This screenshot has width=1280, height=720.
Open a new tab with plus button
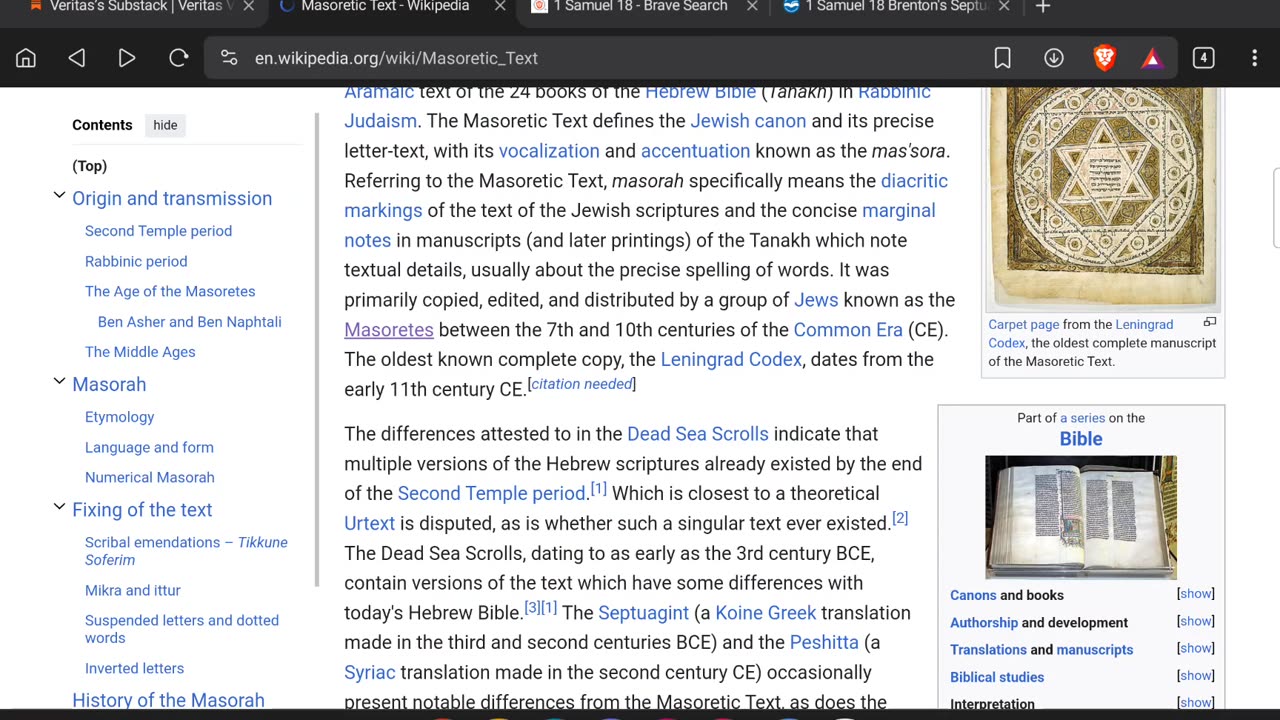tap(1043, 7)
